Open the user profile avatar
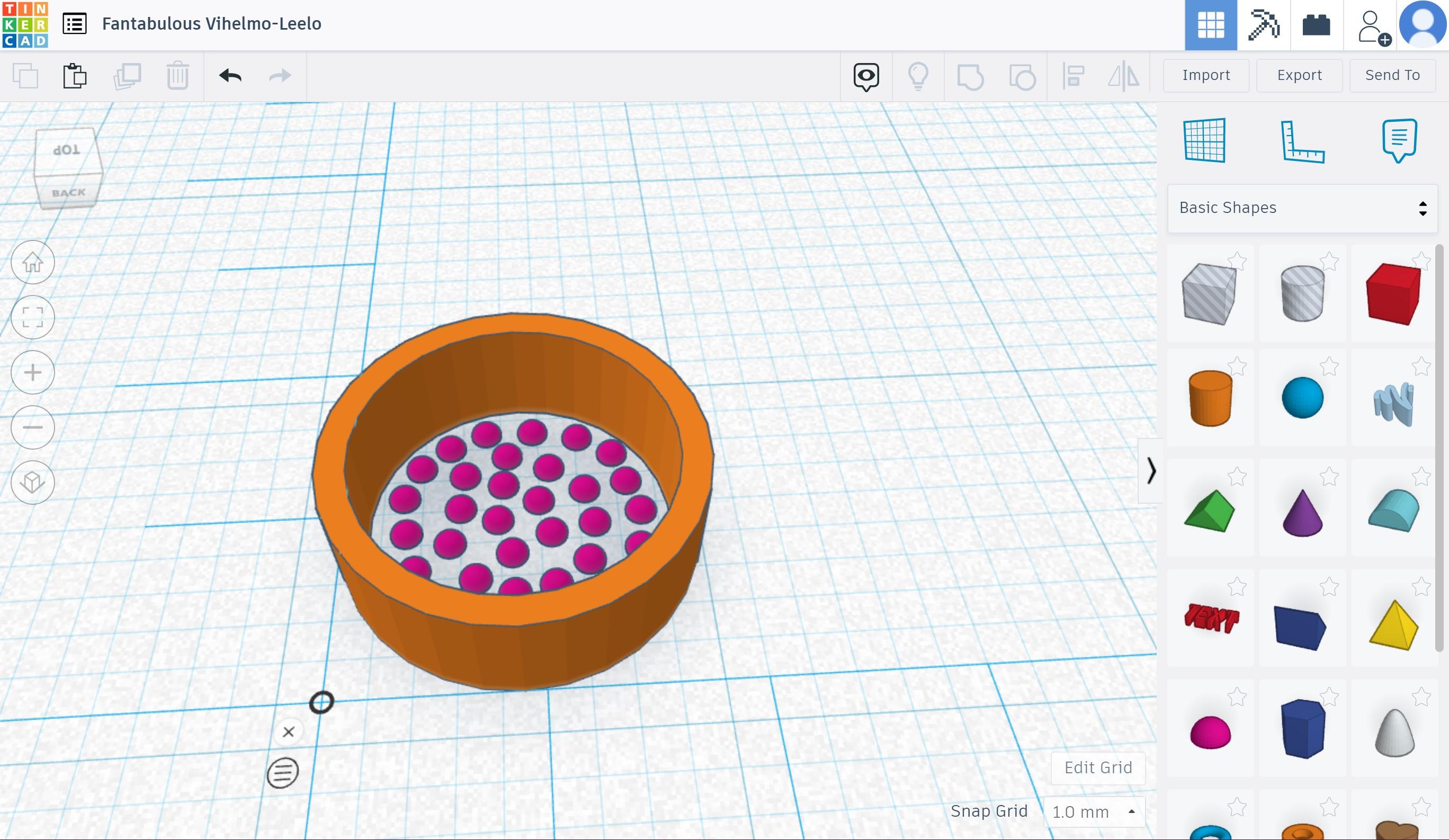The height and width of the screenshot is (840, 1449). [x=1423, y=24]
